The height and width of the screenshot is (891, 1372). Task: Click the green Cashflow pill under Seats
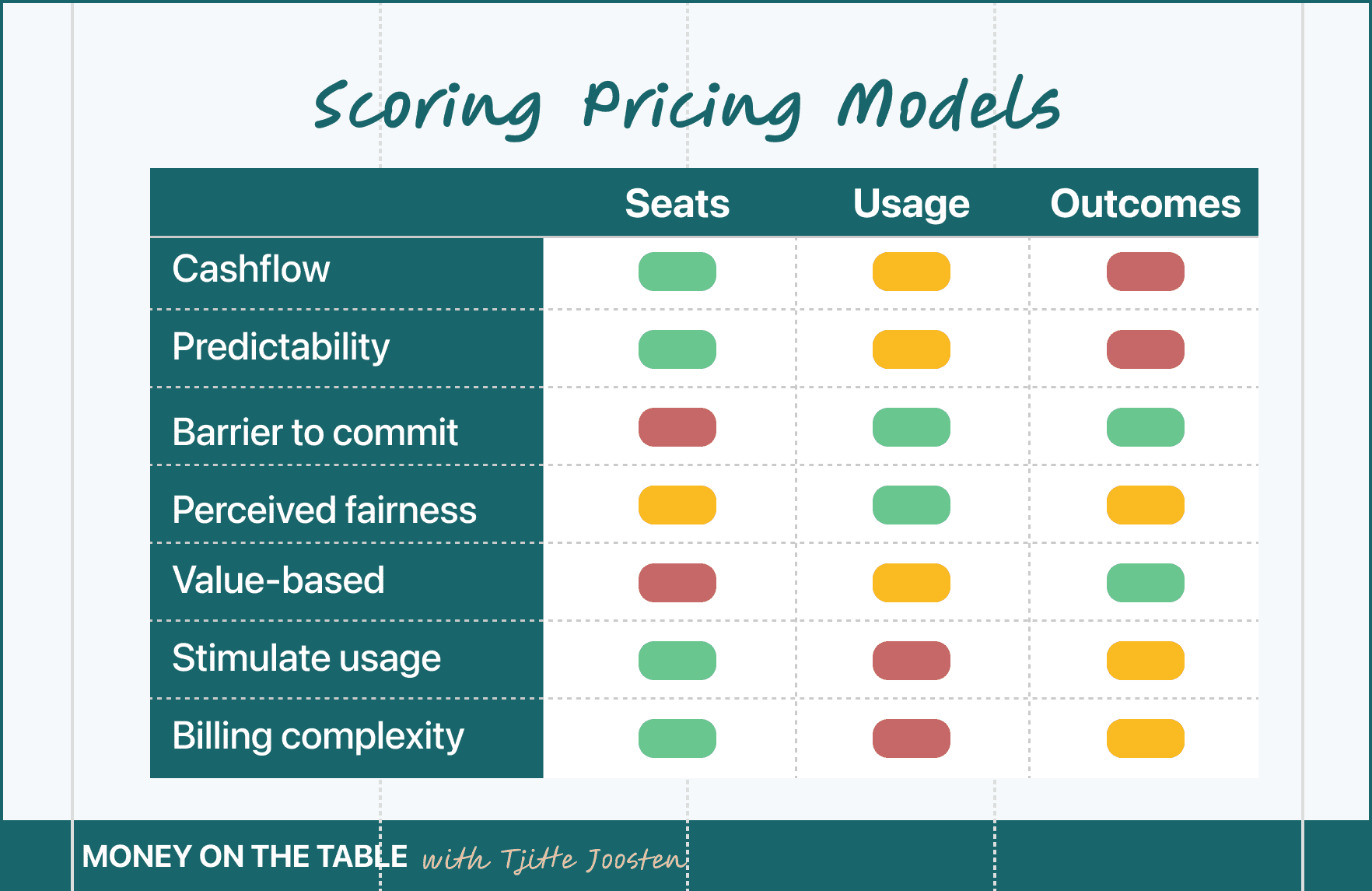click(x=677, y=272)
